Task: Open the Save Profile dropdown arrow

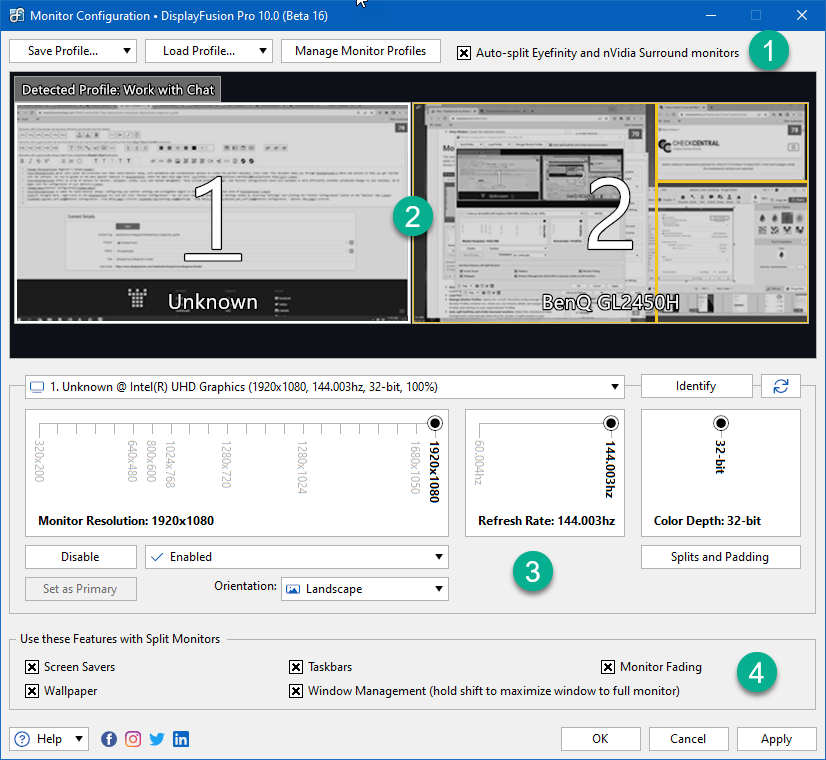Action: click(127, 51)
